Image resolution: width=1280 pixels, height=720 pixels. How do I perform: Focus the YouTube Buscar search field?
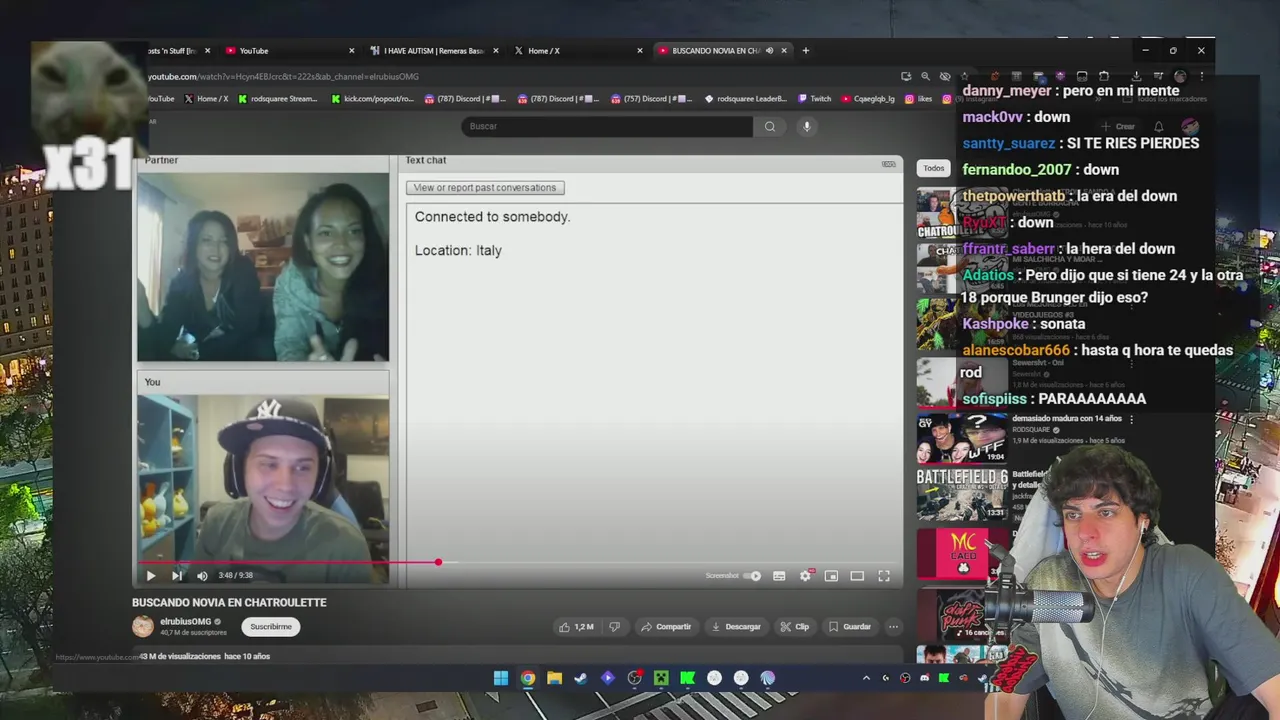pyautogui.click(x=607, y=126)
